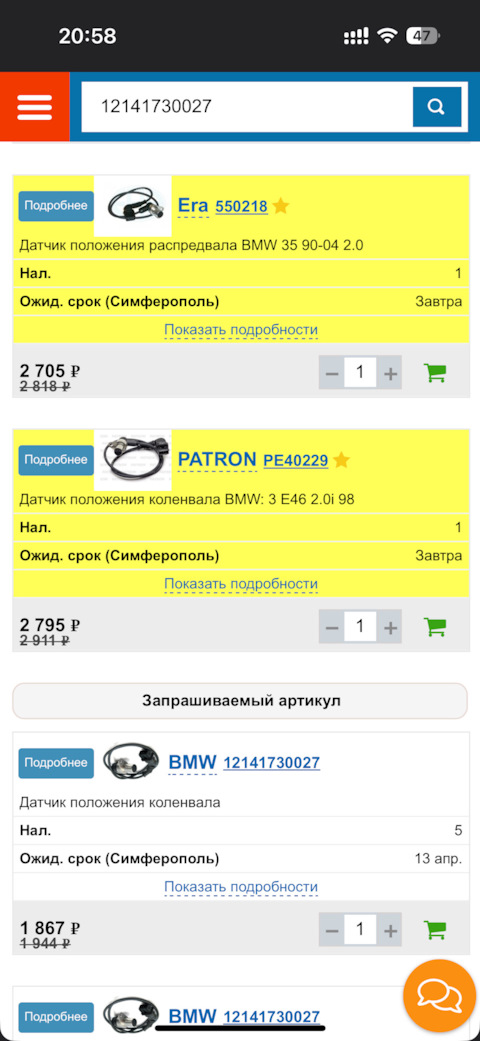Decrease quantity for PATRON PE40229 item
The image size is (480, 1041).
[332, 627]
